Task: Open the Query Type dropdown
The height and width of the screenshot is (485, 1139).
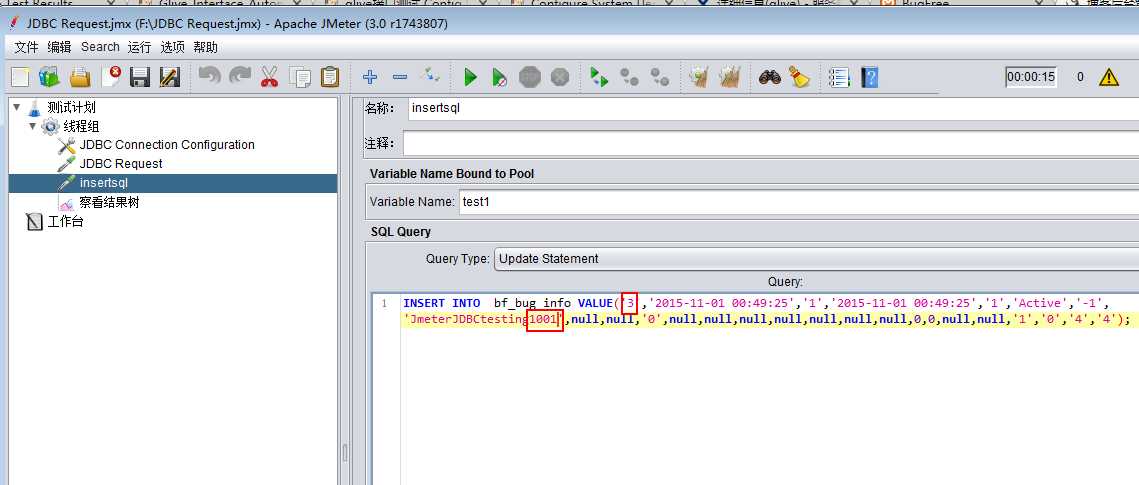Action: tap(816, 258)
